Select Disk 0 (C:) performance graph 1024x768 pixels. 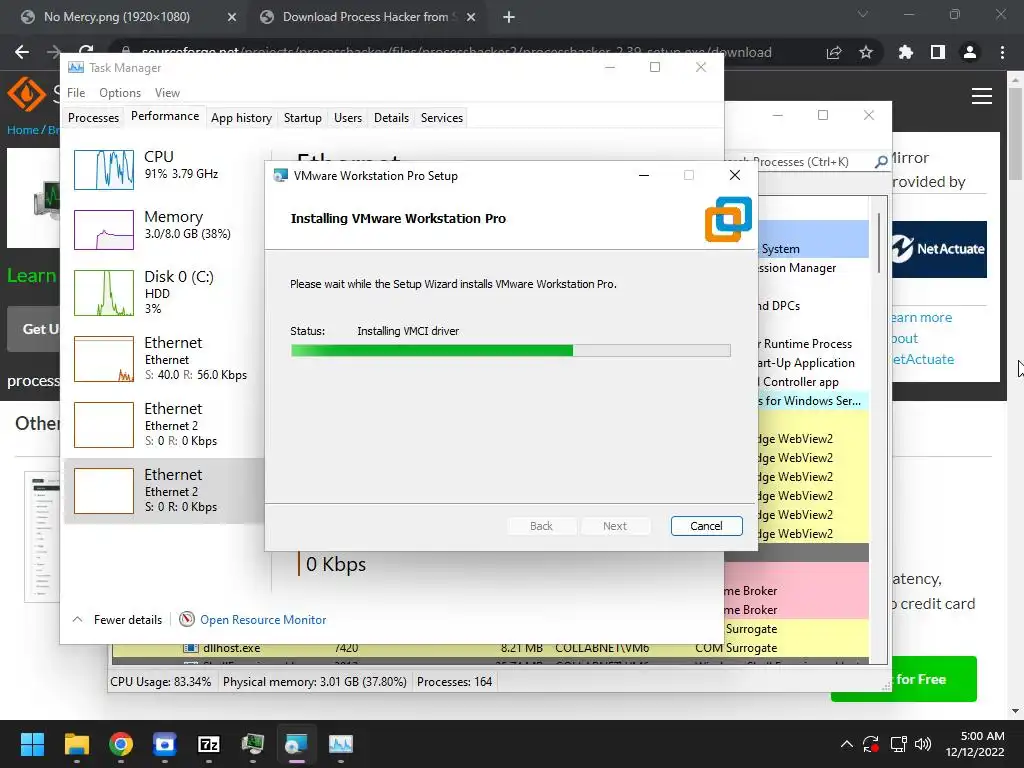[x=104, y=293]
